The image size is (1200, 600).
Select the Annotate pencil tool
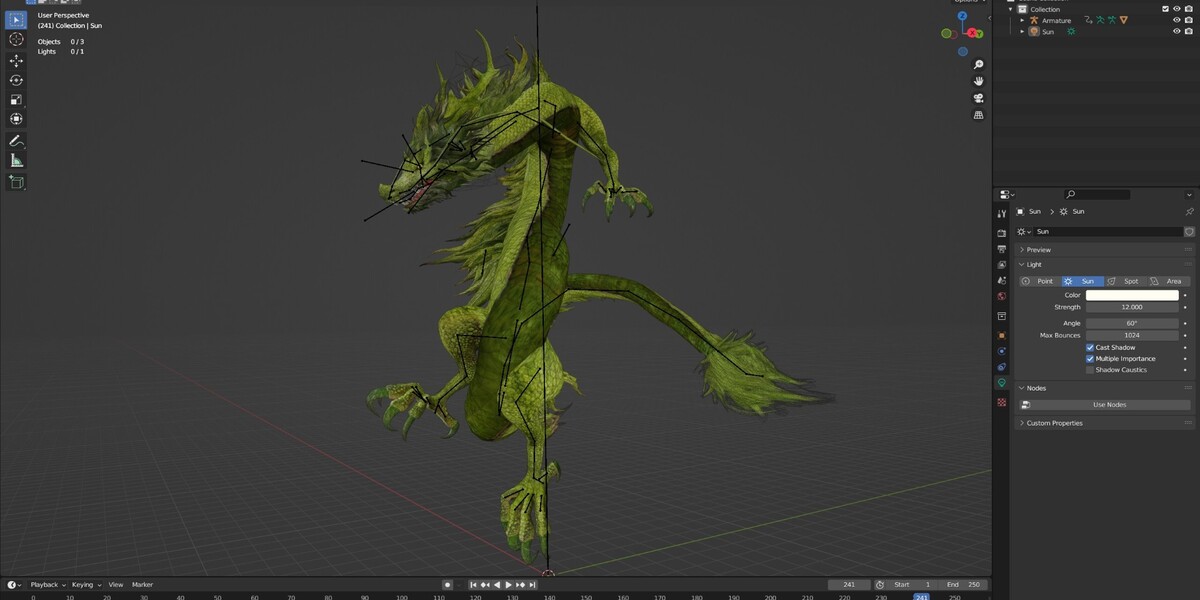16,141
